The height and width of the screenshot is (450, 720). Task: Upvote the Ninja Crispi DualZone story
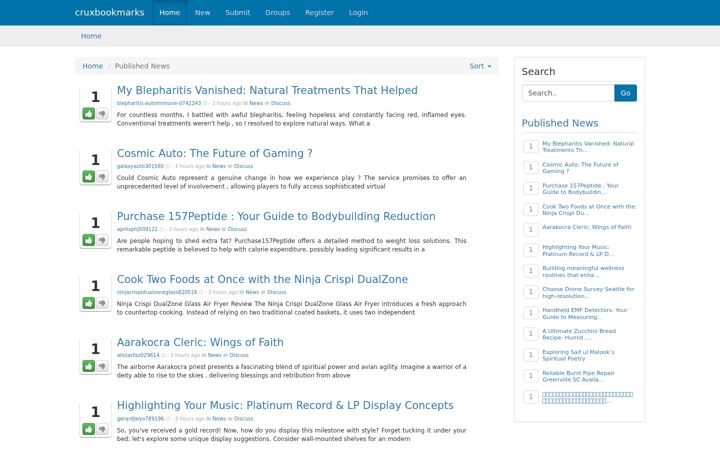[89, 303]
